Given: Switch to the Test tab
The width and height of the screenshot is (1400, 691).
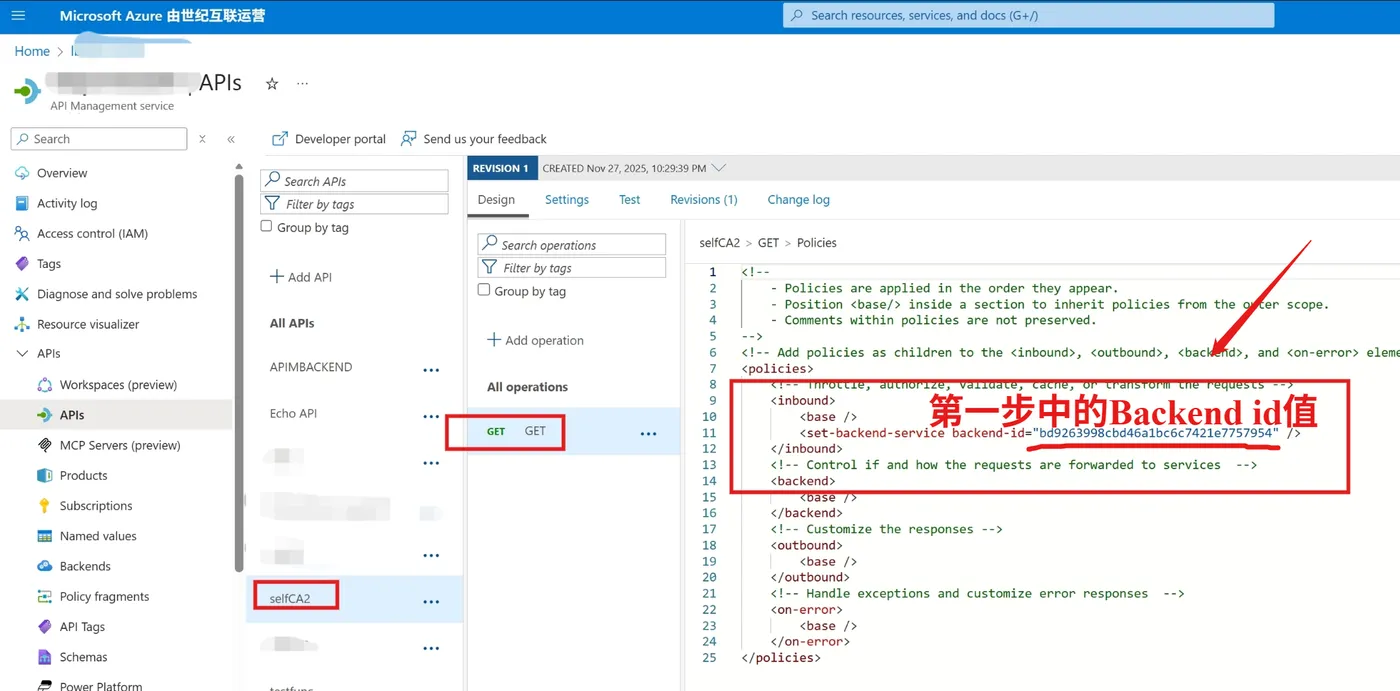Looking at the screenshot, I should click(x=629, y=200).
